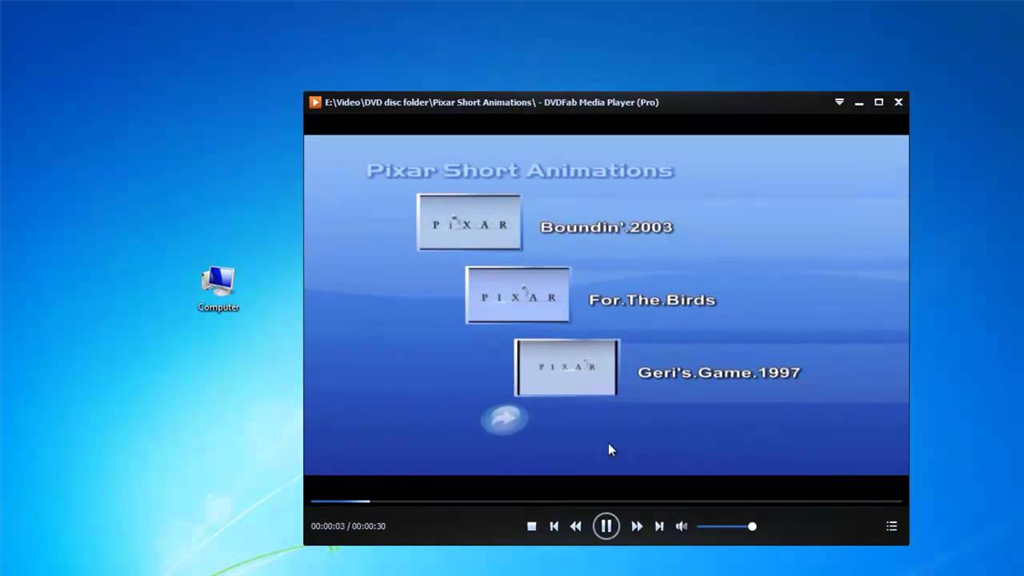
Task: Click the For.The.Birds title text
Action: click(652, 300)
